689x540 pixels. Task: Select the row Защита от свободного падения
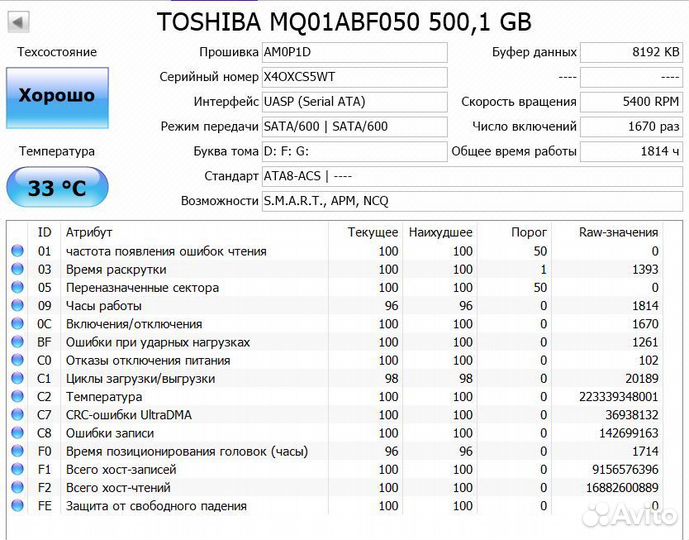pyautogui.click(x=335, y=506)
